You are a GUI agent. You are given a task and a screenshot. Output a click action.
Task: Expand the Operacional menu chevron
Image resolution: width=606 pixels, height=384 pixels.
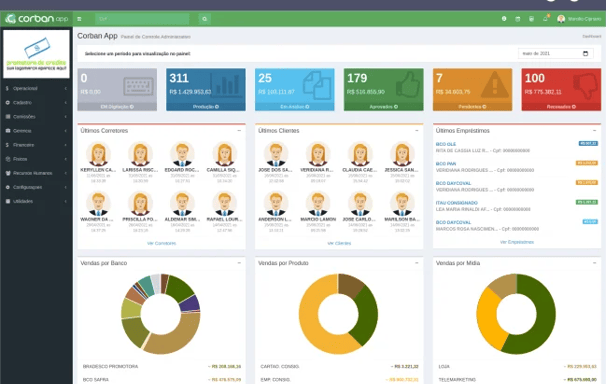tap(66, 88)
